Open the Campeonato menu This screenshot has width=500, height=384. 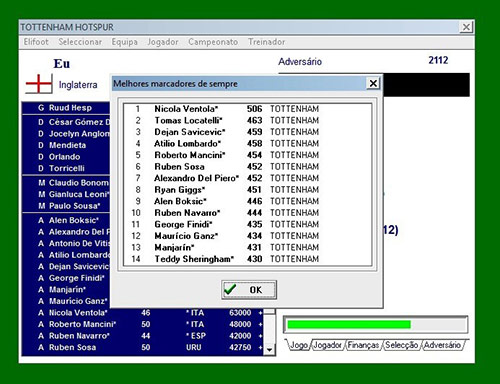[213, 42]
